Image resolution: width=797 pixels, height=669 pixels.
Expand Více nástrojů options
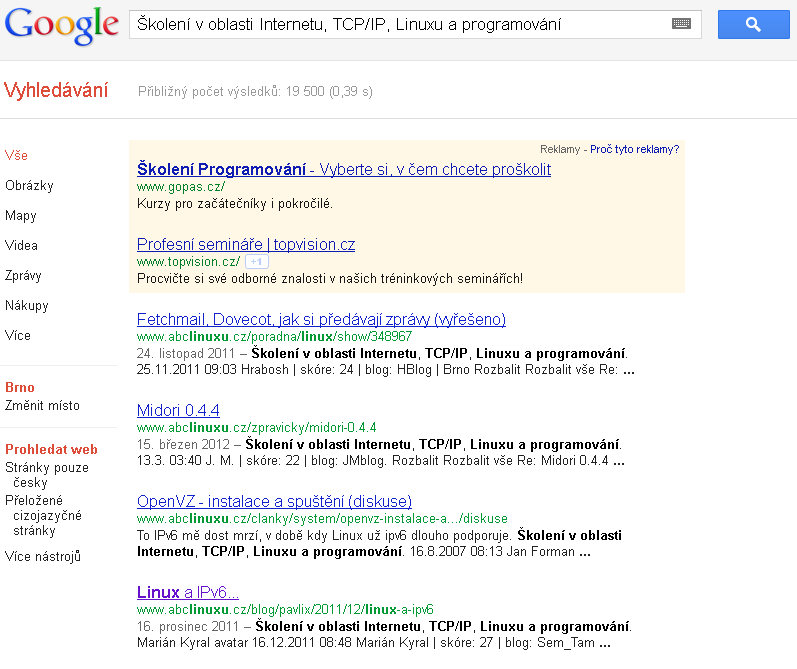click(43, 556)
